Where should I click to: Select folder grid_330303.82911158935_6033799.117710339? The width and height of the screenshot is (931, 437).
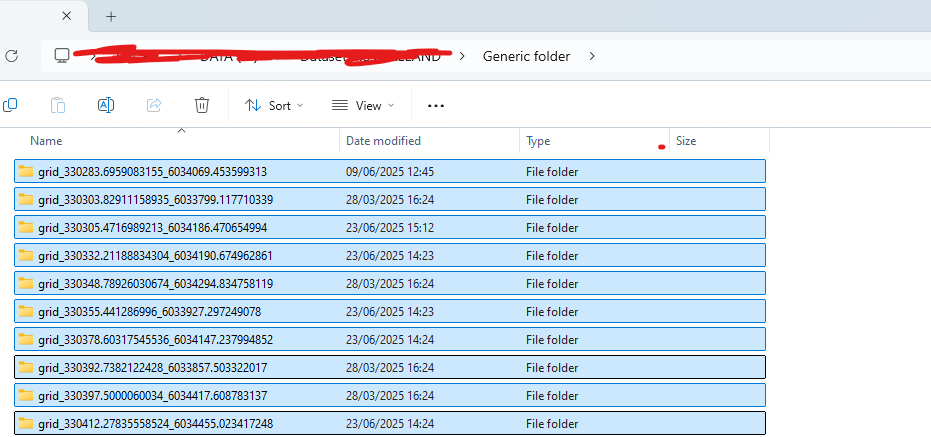pyautogui.click(x=390, y=200)
